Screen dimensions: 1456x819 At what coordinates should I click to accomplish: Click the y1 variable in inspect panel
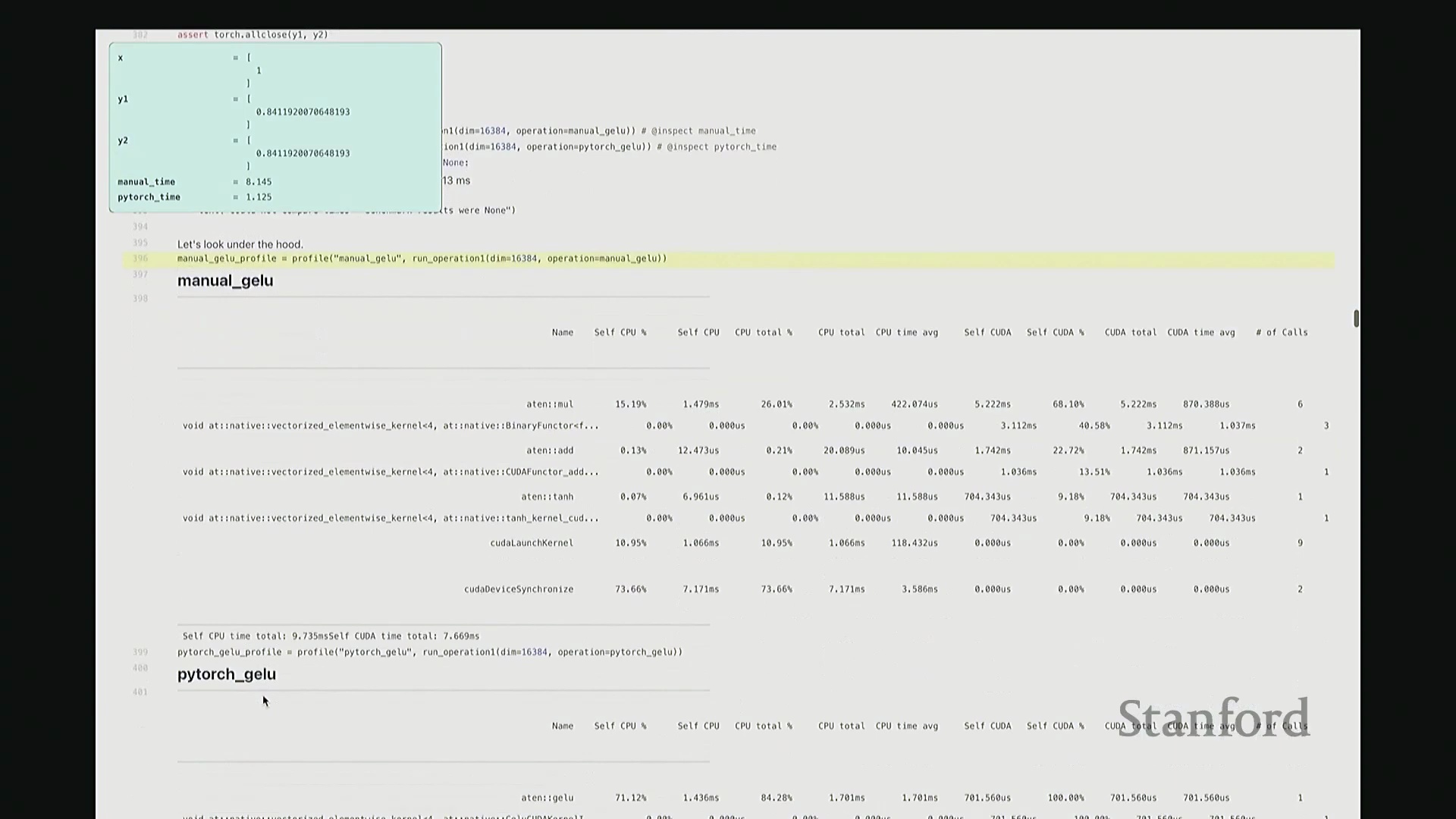123,99
